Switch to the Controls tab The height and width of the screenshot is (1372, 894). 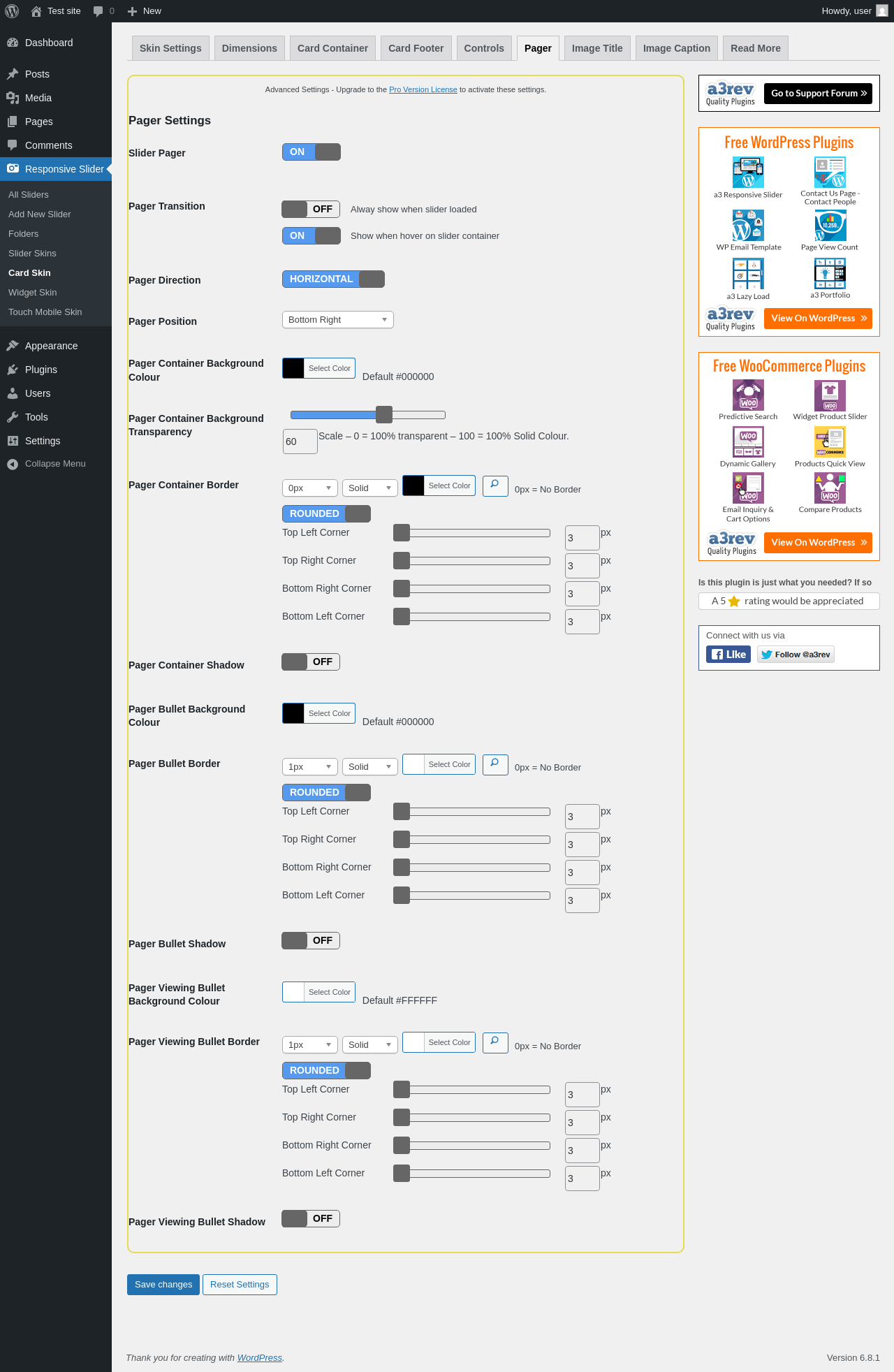click(x=484, y=48)
